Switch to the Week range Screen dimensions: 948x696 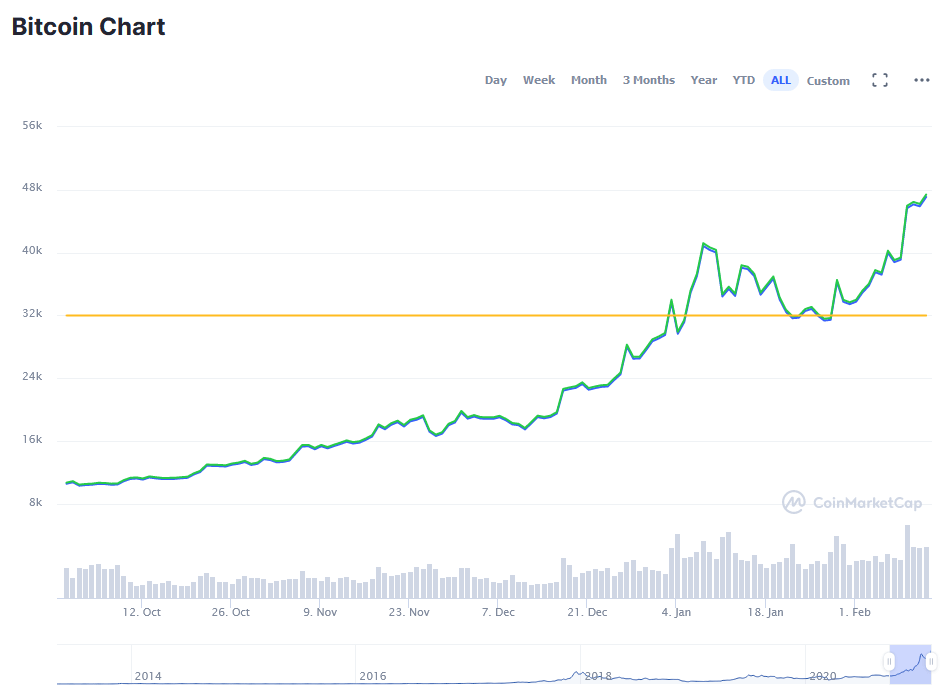tap(539, 81)
